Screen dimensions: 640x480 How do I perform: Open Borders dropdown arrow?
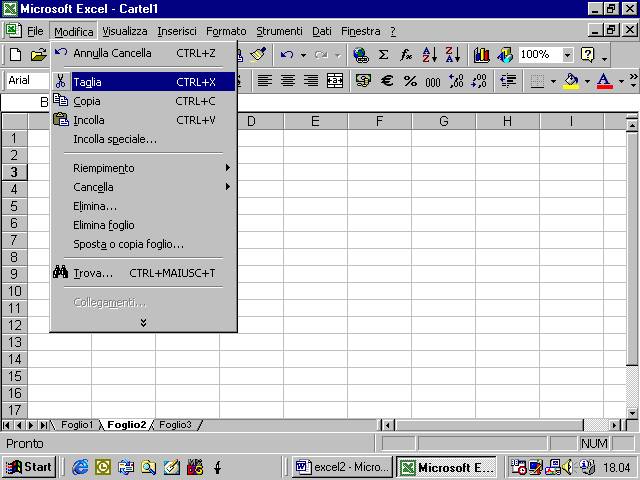click(553, 81)
